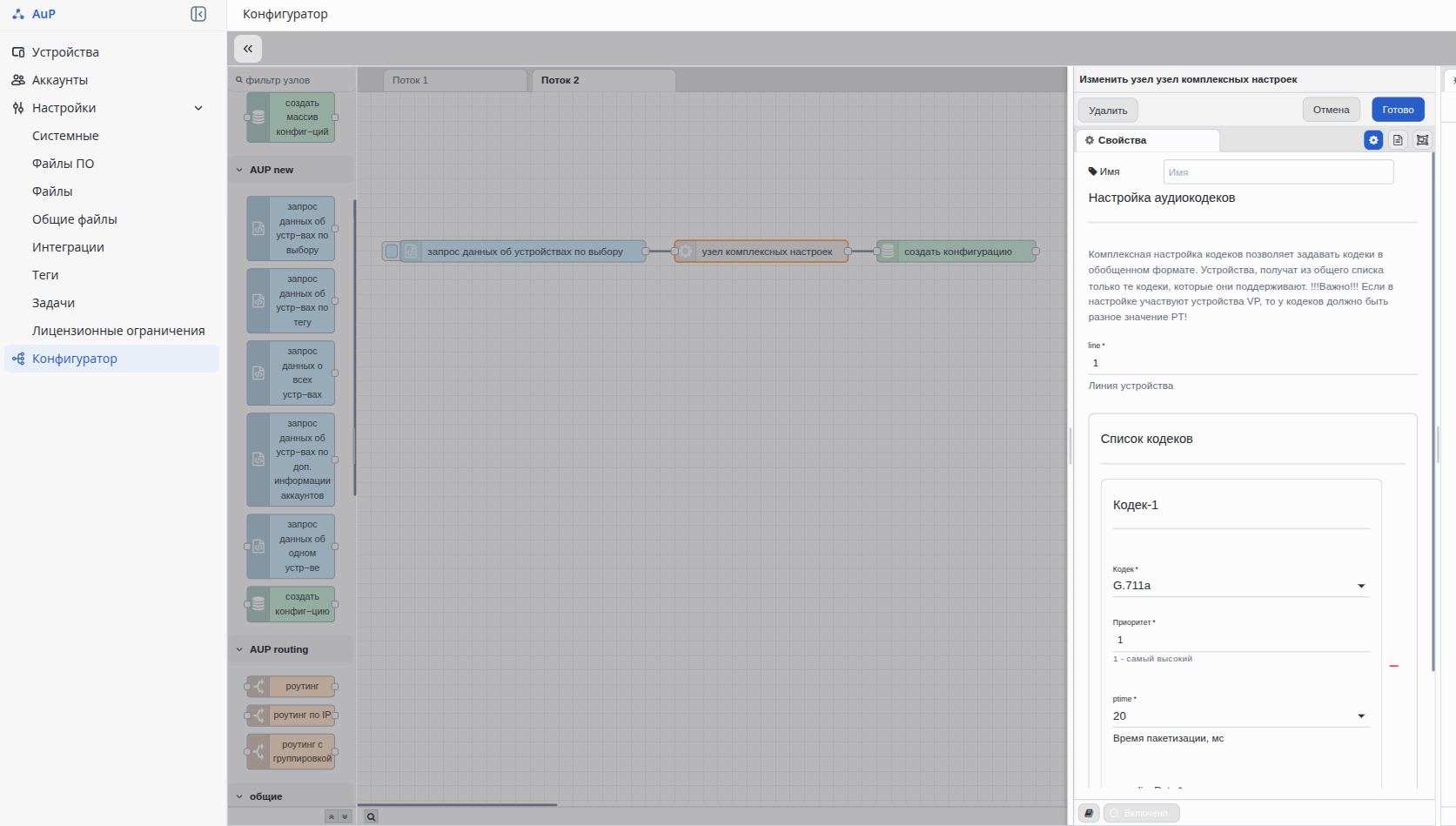Click palette list vertical scrollbar
Screen dimensions: 1456x826
pyautogui.click(x=354, y=348)
